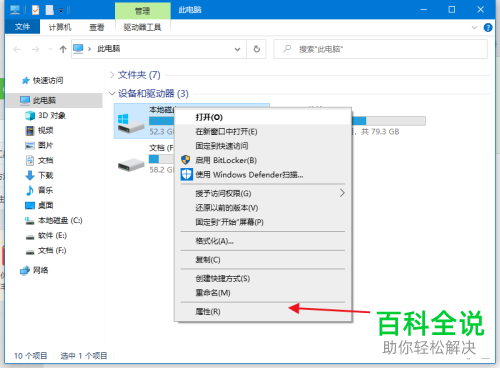Open the 驱动器工具 ribbon tab
The image size is (500, 368).
[142, 27]
